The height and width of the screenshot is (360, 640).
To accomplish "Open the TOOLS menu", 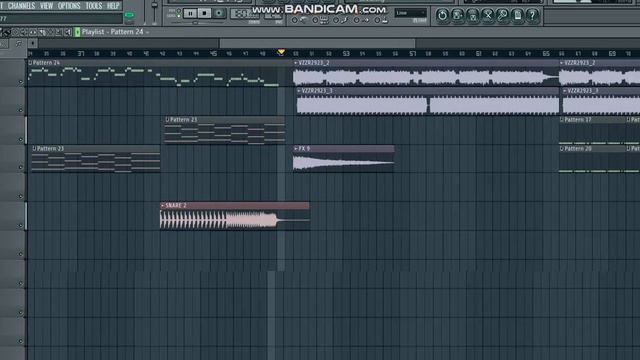I will (x=94, y=6).
